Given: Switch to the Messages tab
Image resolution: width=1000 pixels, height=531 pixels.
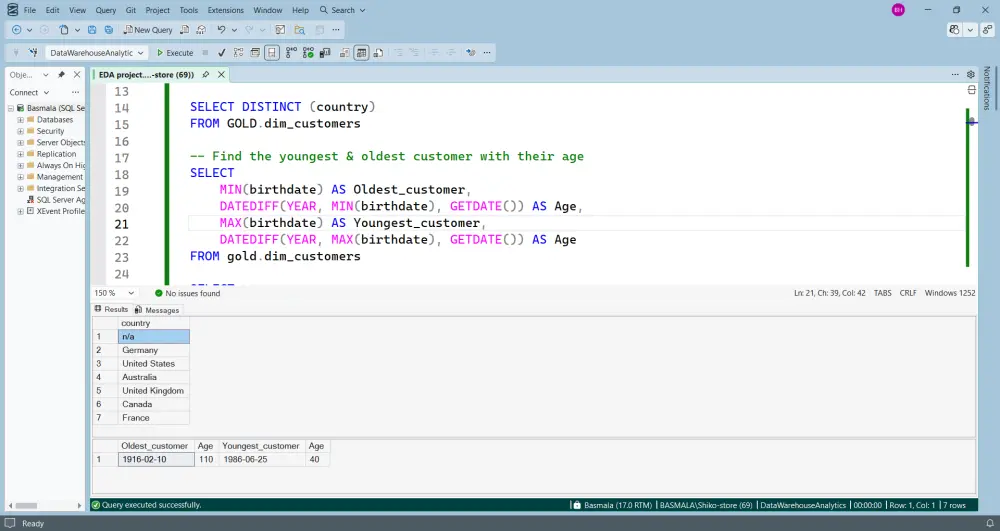Looking at the screenshot, I should coord(157,310).
